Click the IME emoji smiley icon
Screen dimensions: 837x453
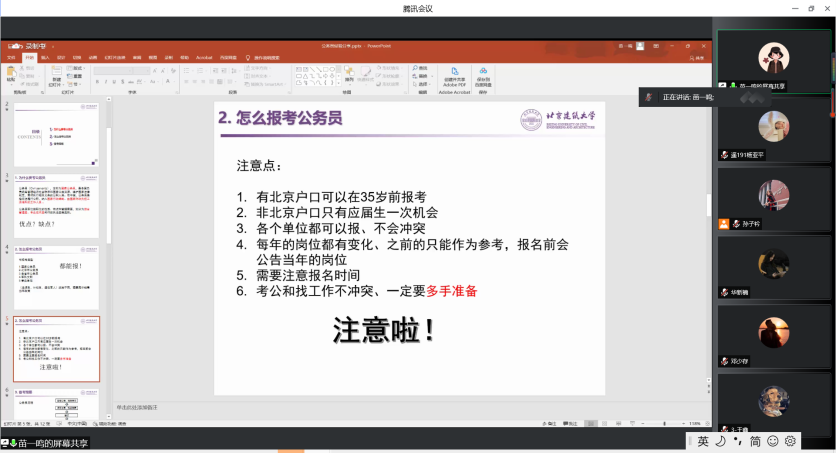click(x=773, y=441)
